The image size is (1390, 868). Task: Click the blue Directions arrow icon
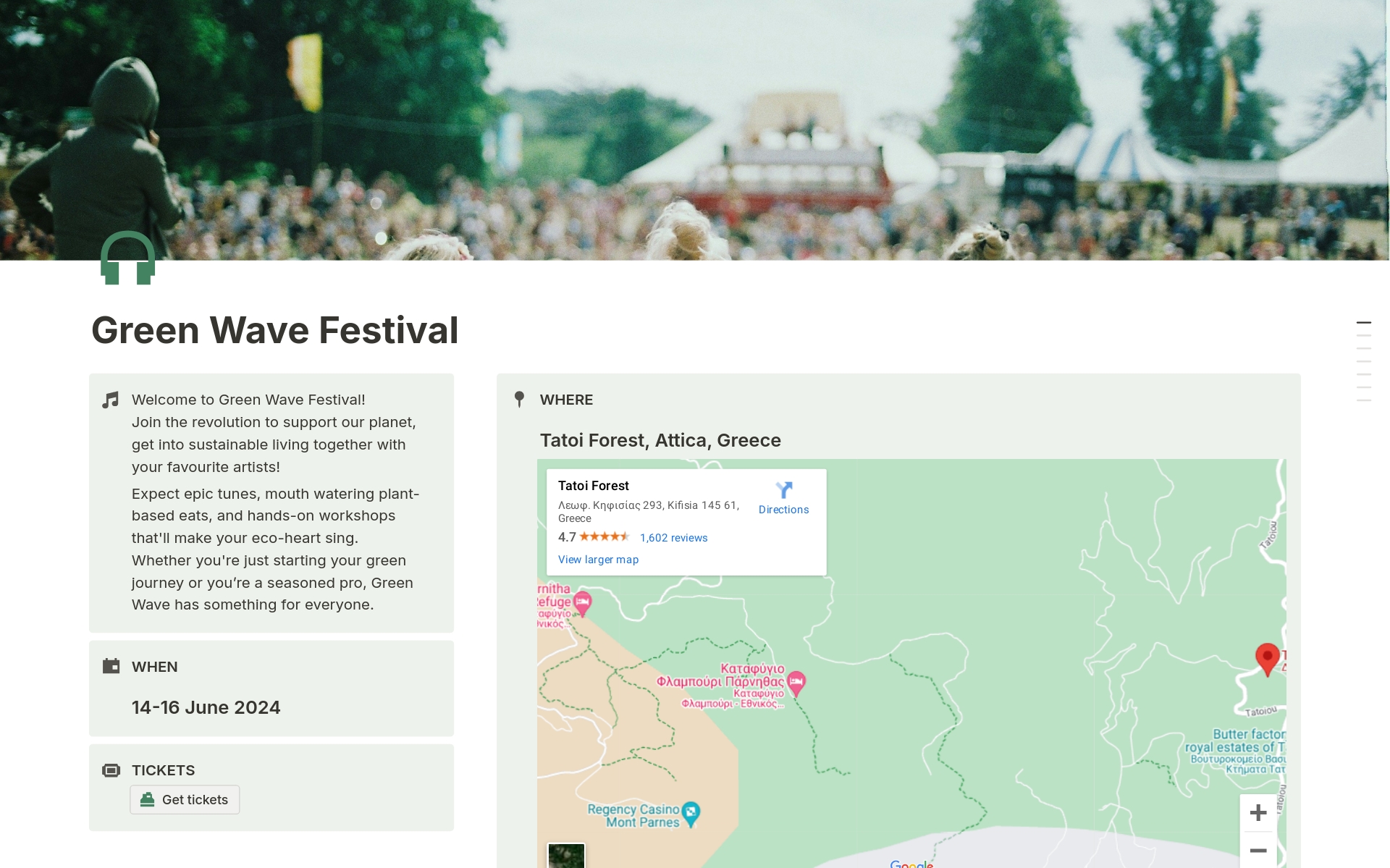(x=783, y=491)
